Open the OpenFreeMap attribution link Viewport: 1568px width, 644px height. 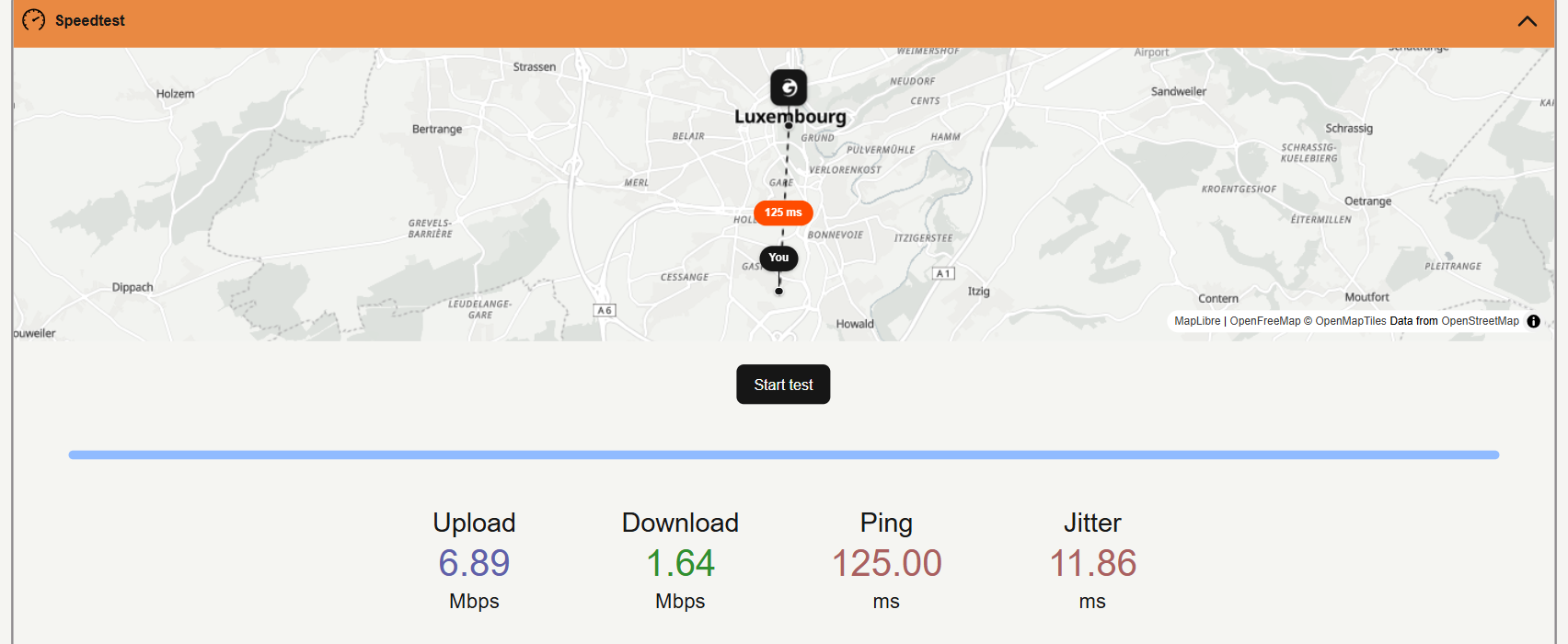(x=1265, y=321)
